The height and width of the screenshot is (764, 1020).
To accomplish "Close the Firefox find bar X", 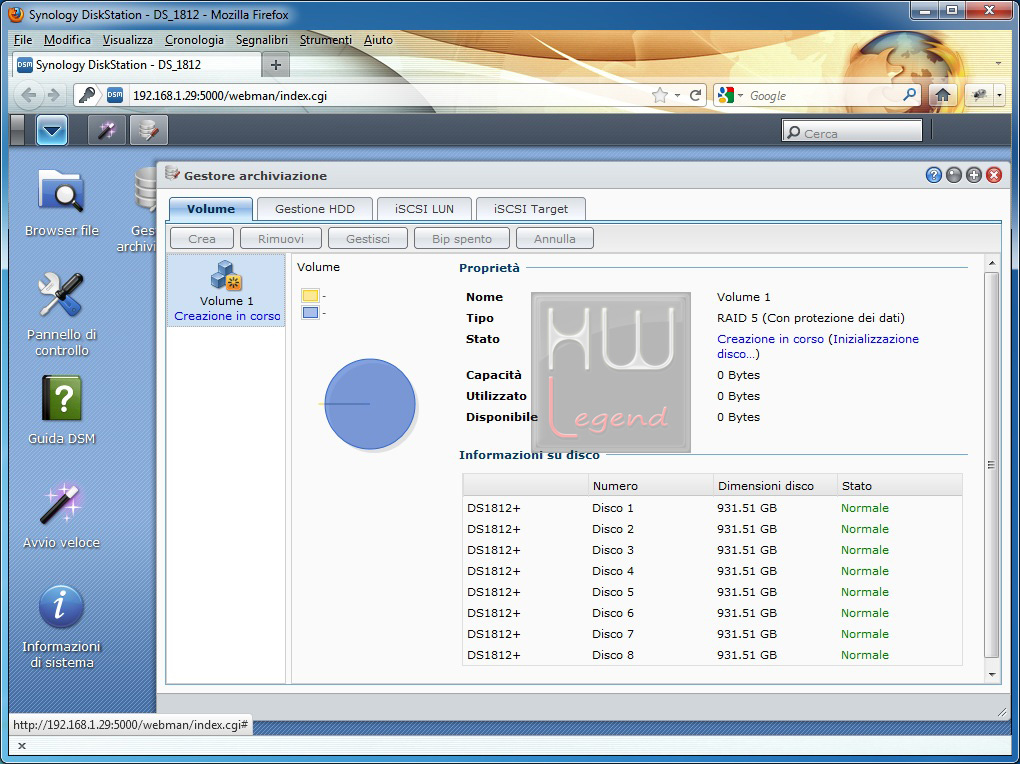I will (x=21, y=746).
